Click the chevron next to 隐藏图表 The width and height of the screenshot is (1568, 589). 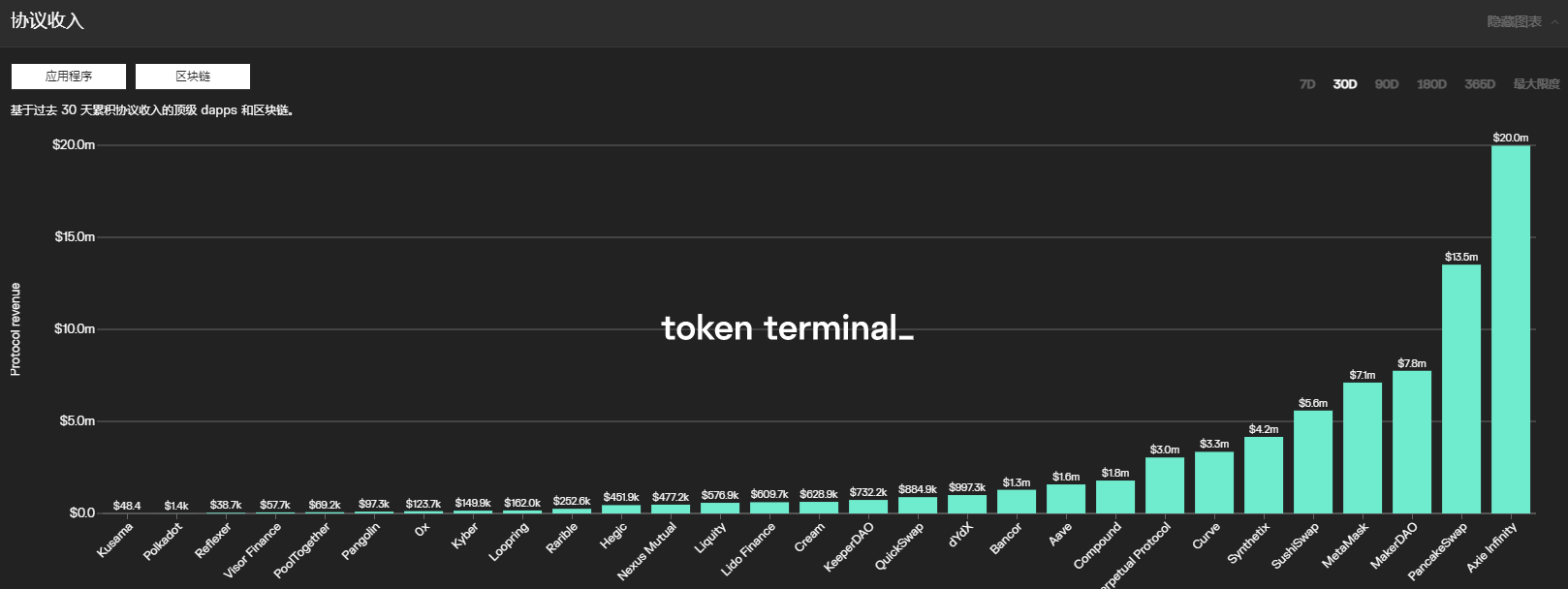1554,22
